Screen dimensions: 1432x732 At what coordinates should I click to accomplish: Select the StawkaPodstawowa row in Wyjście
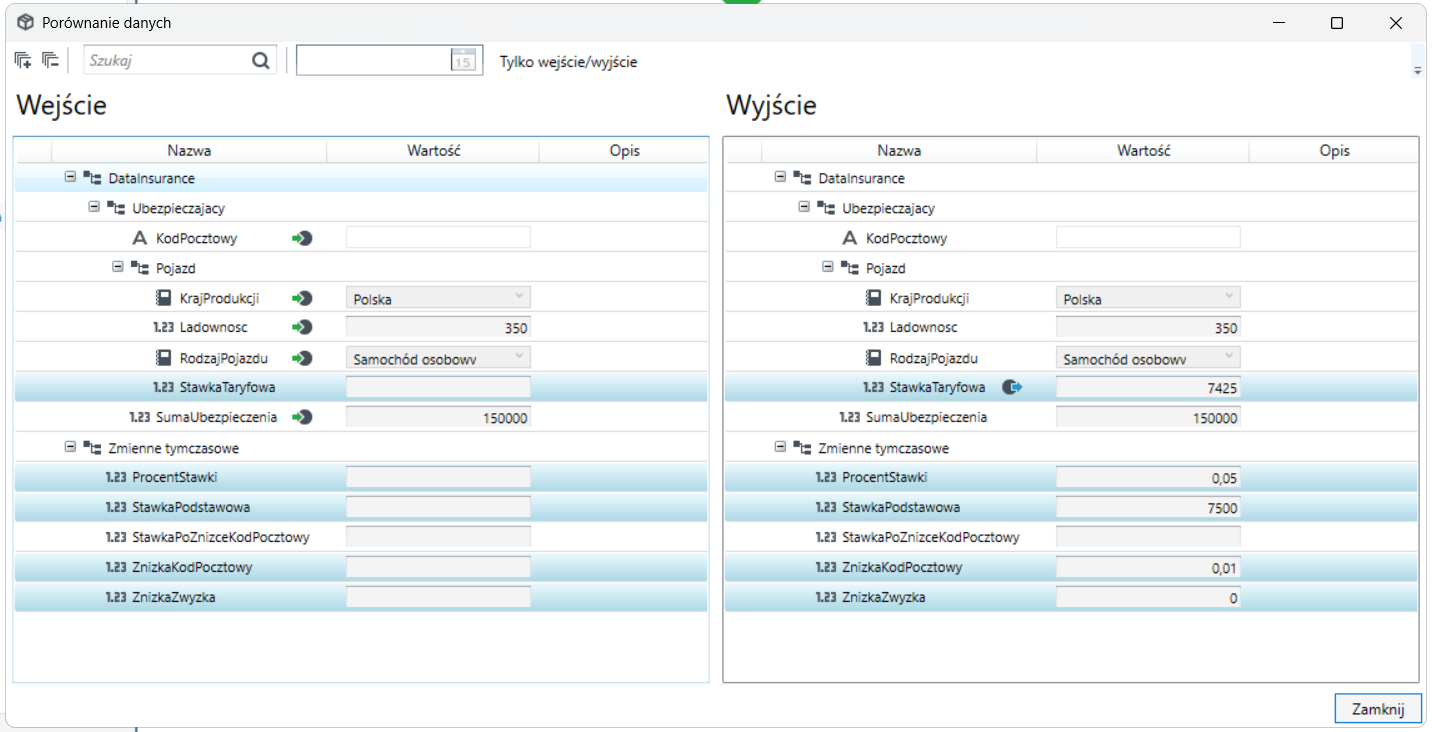(x=1071, y=507)
